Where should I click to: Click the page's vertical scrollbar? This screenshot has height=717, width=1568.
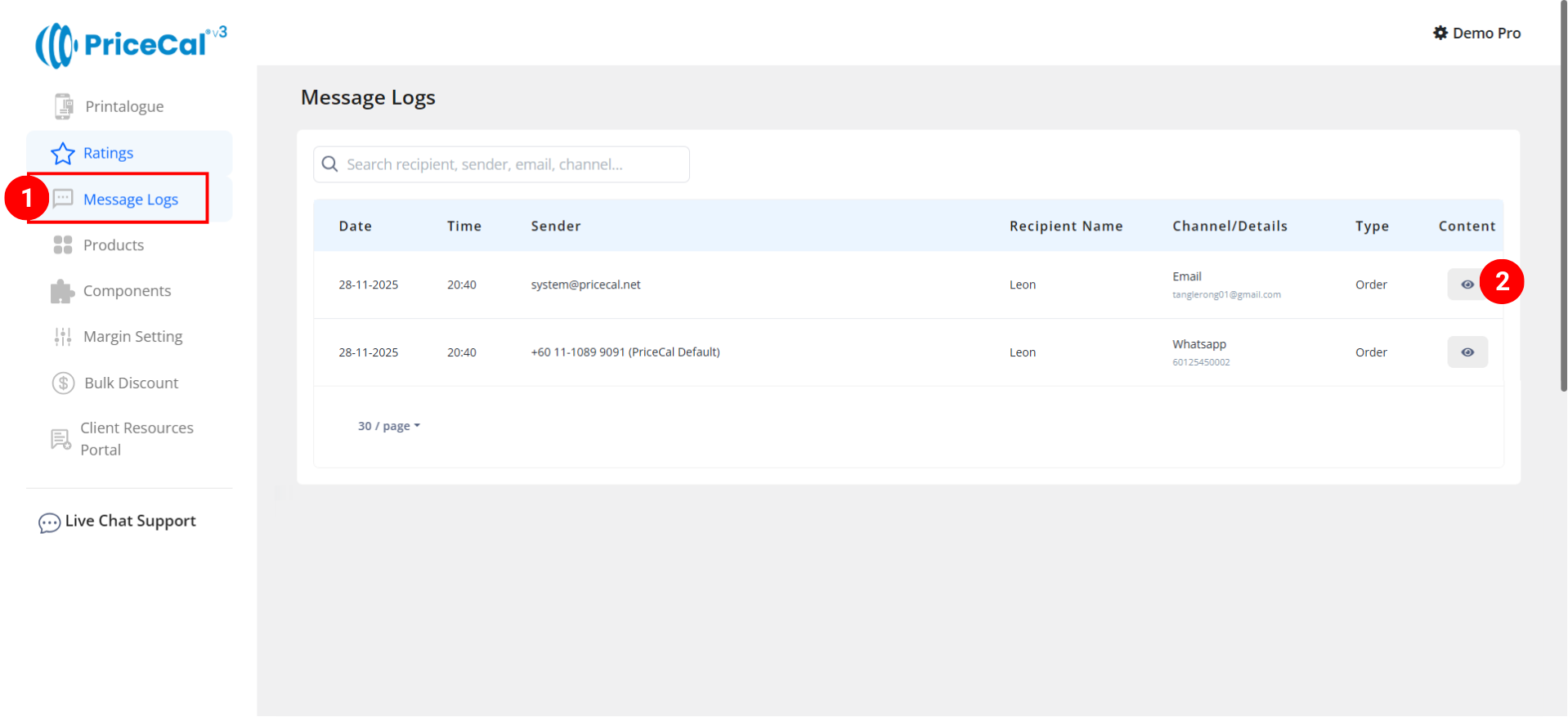pos(1563,196)
